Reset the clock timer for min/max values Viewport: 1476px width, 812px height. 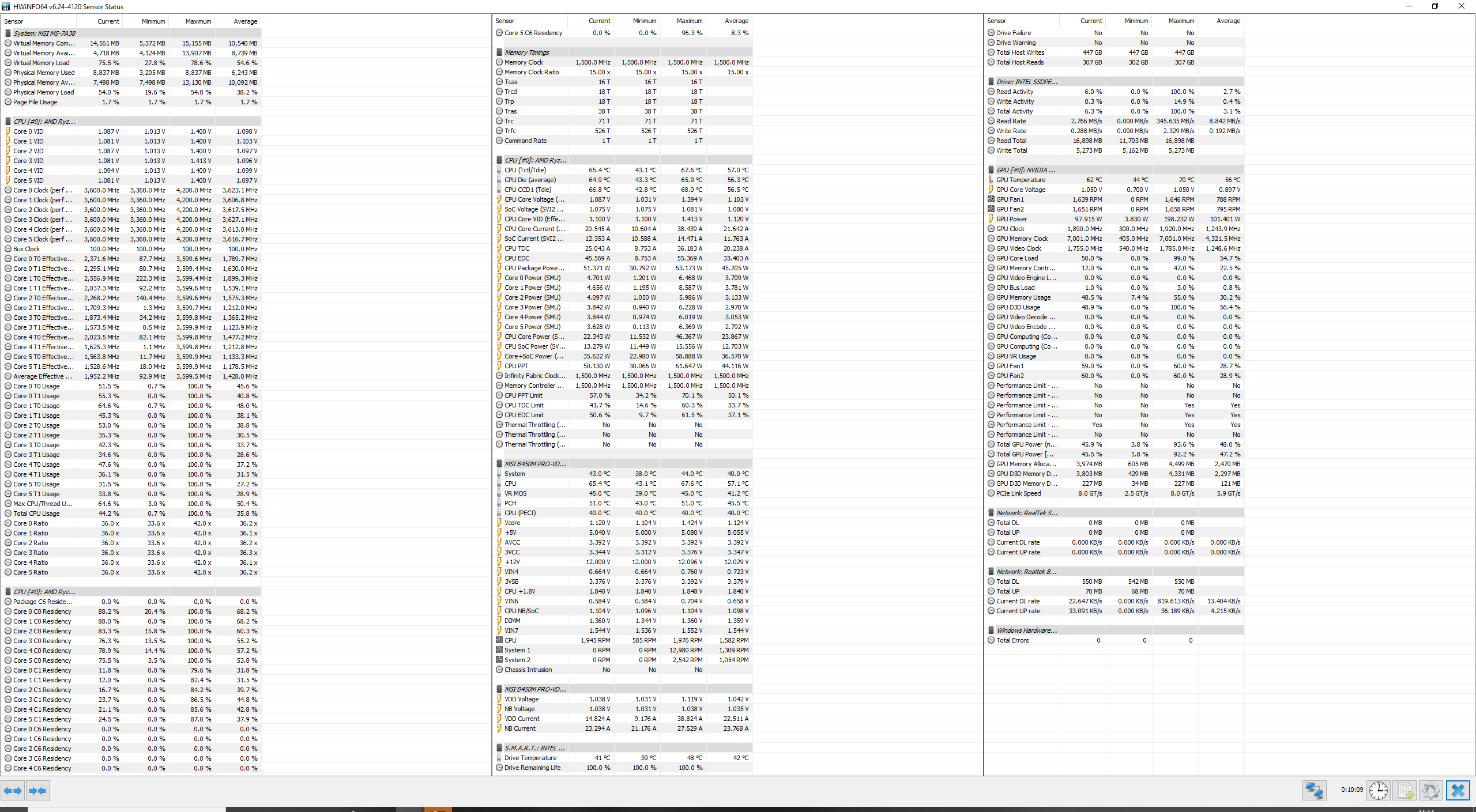(x=1379, y=790)
